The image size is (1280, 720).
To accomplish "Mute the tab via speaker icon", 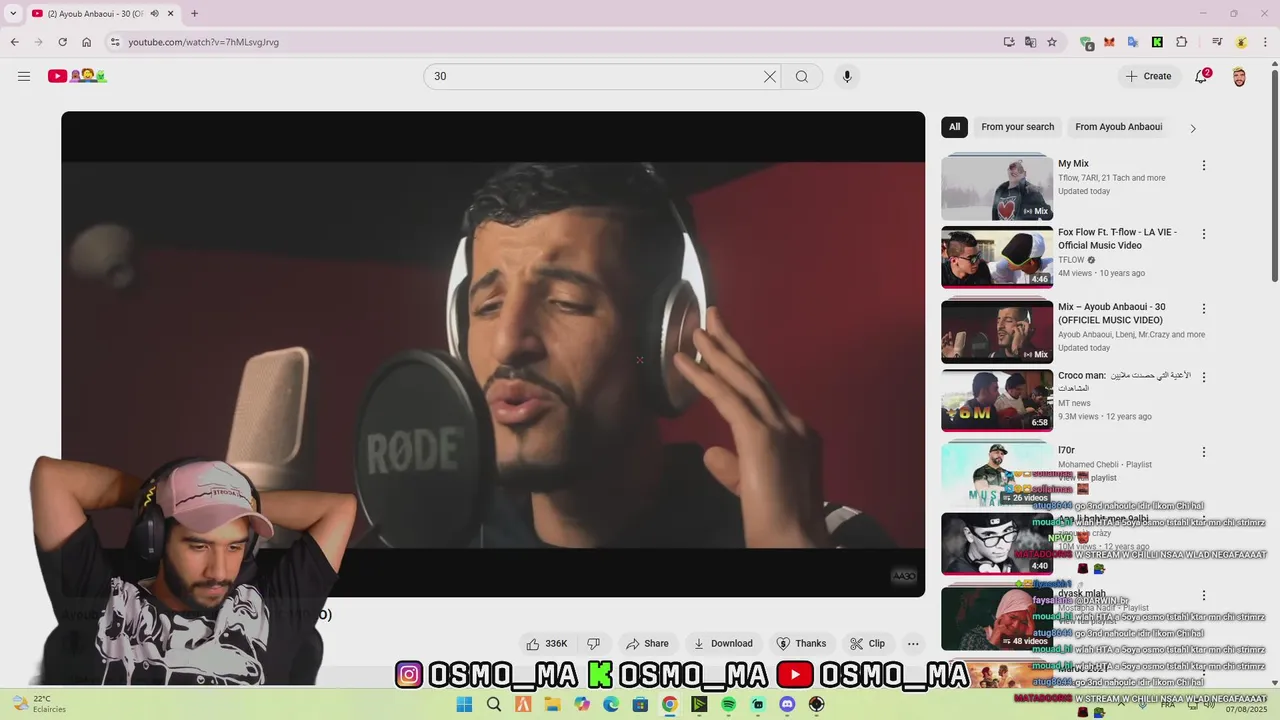I will (154, 13).
